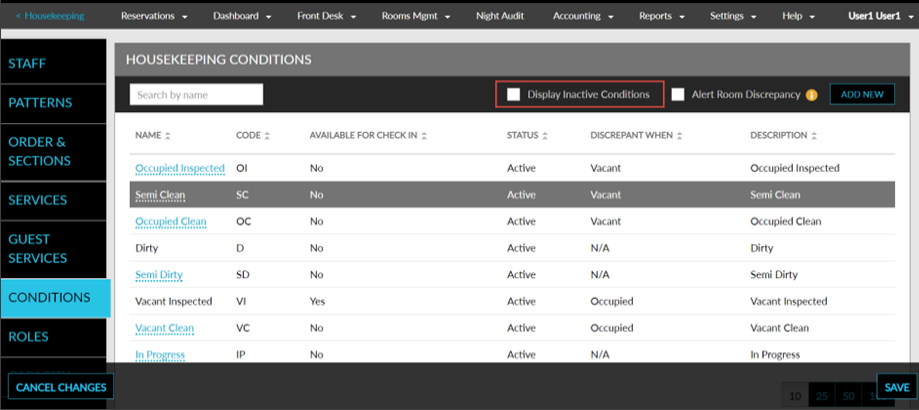Select the Dirty condition name
The height and width of the screenshot is (410, 919).
(x=147, y=248)
